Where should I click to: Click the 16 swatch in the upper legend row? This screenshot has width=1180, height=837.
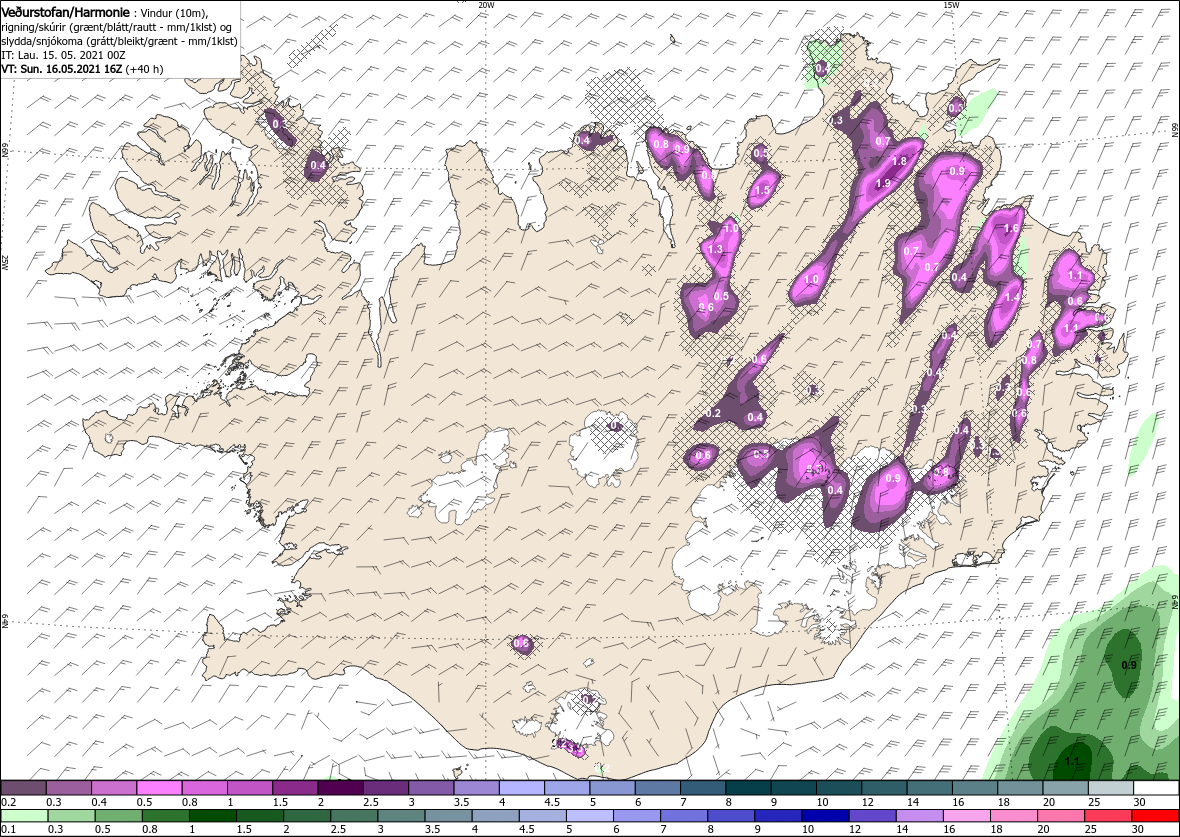975,788
